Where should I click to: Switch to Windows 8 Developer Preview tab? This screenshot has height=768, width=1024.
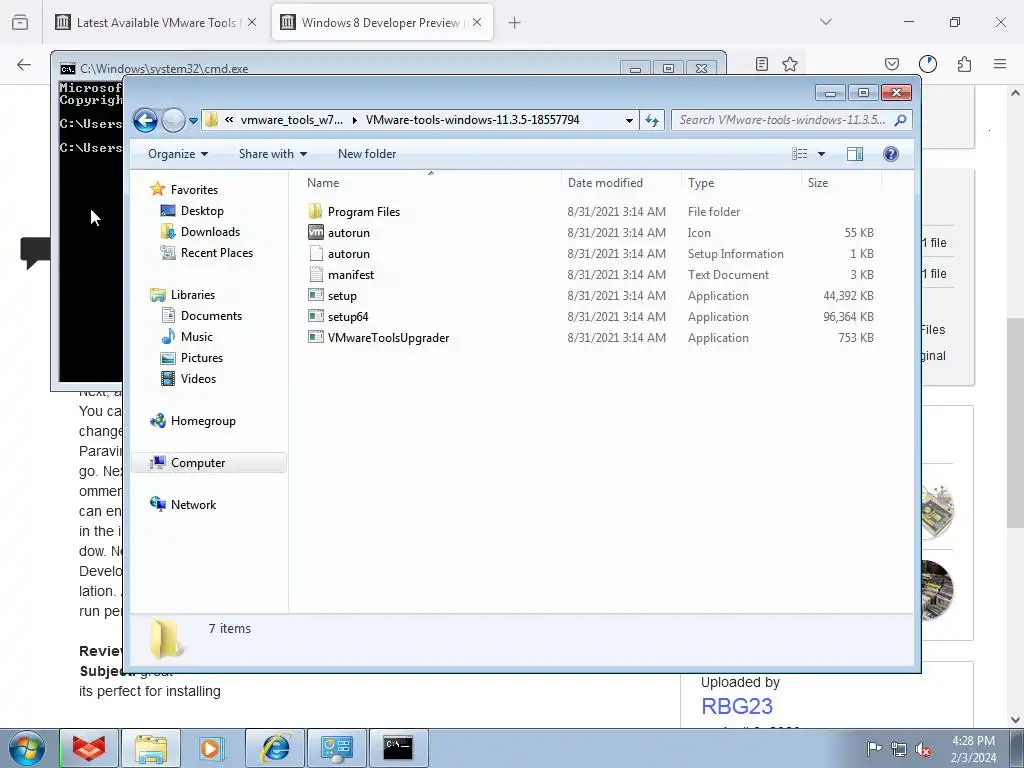tap(381, 22)
